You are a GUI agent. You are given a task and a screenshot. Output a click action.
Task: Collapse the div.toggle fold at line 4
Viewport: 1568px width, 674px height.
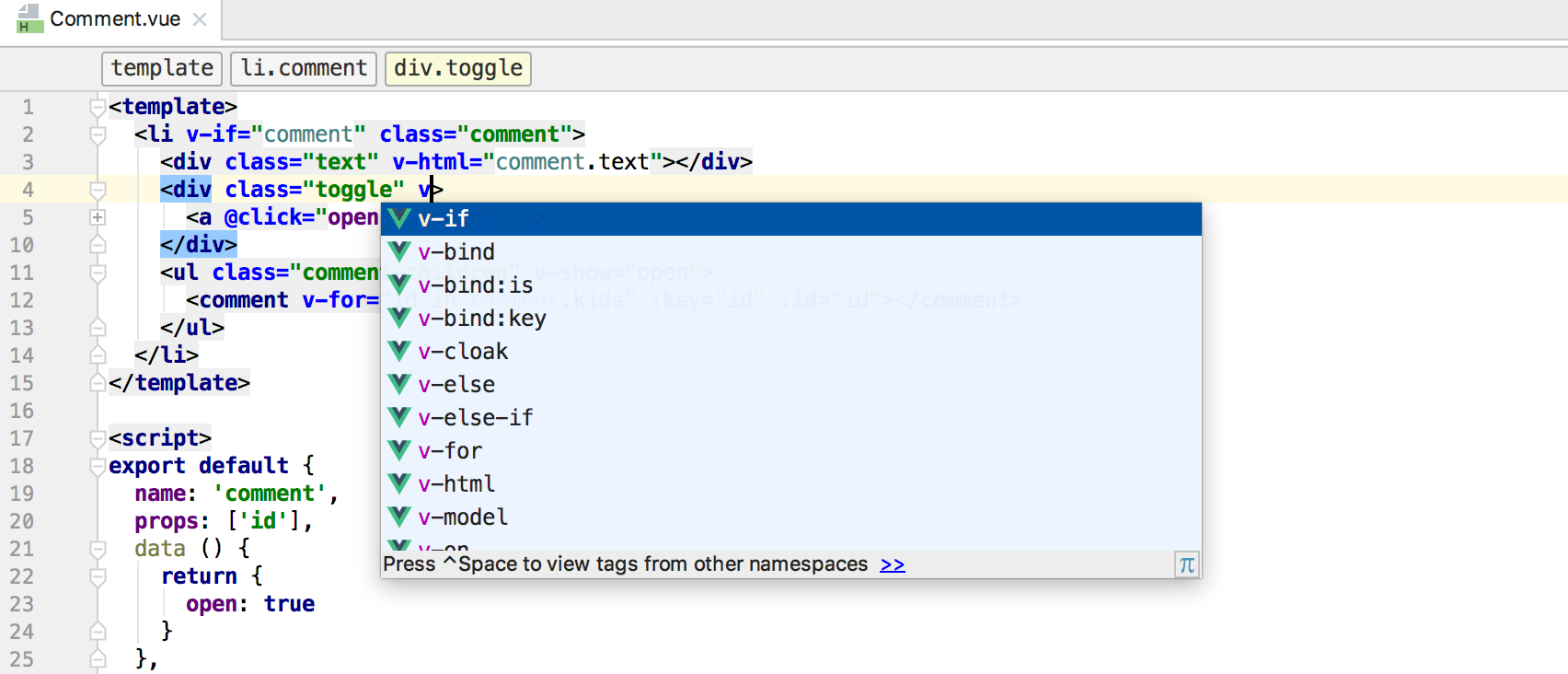(98, 191)
